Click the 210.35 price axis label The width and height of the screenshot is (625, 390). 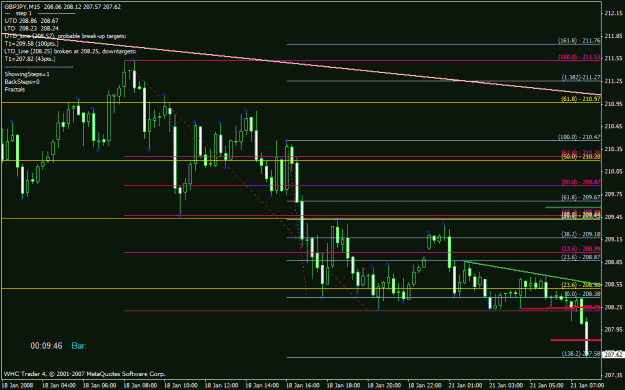click(613, 149)
